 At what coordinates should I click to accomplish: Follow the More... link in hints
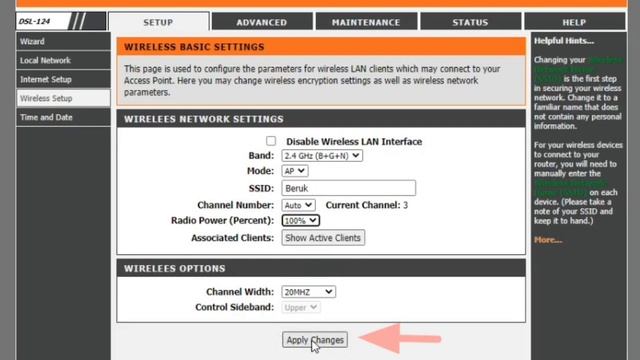(548, 240)
